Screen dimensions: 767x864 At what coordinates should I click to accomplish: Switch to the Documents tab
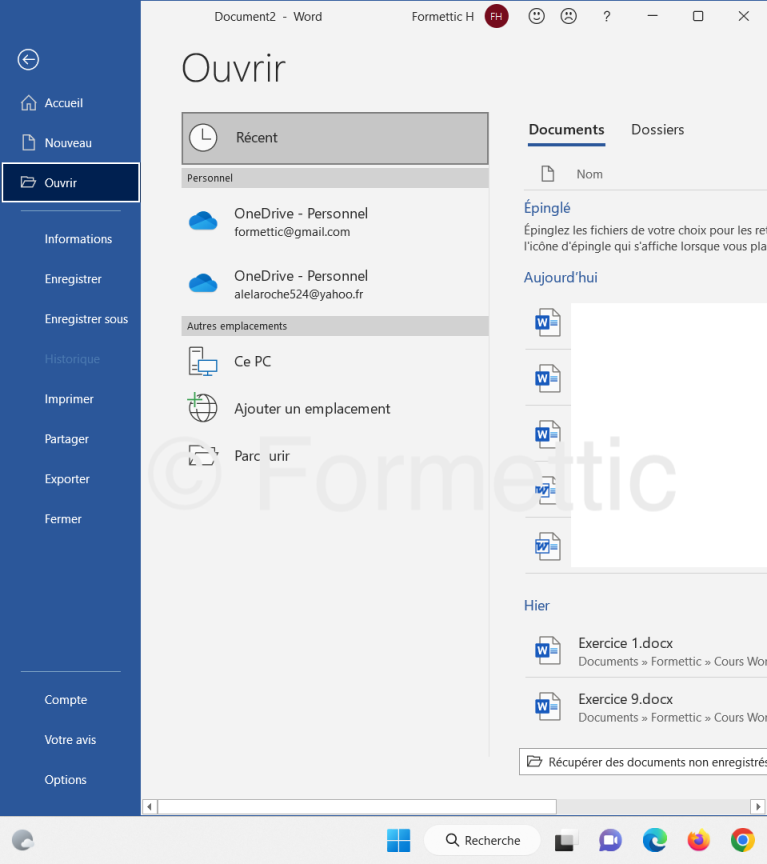[566, 130]
